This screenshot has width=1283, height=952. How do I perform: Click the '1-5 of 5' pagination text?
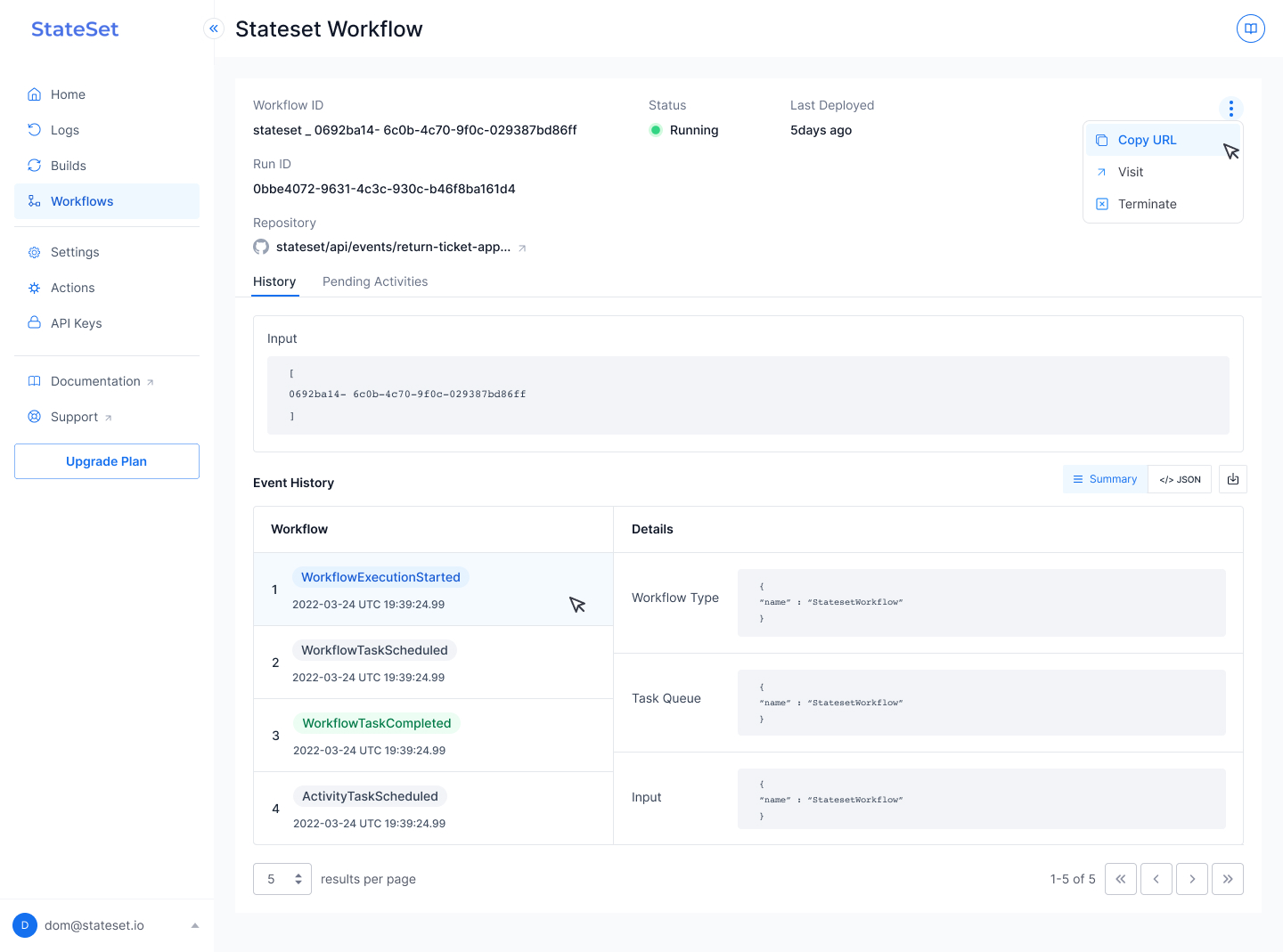coord(1073,879)
